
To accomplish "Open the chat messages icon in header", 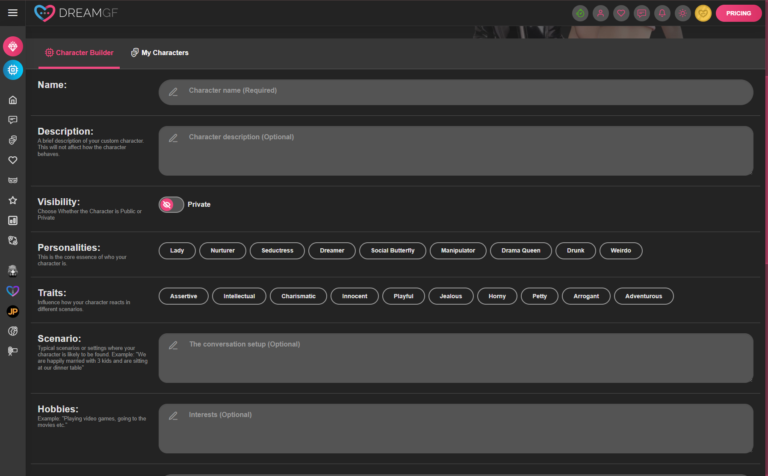I will tap(640, 13).
